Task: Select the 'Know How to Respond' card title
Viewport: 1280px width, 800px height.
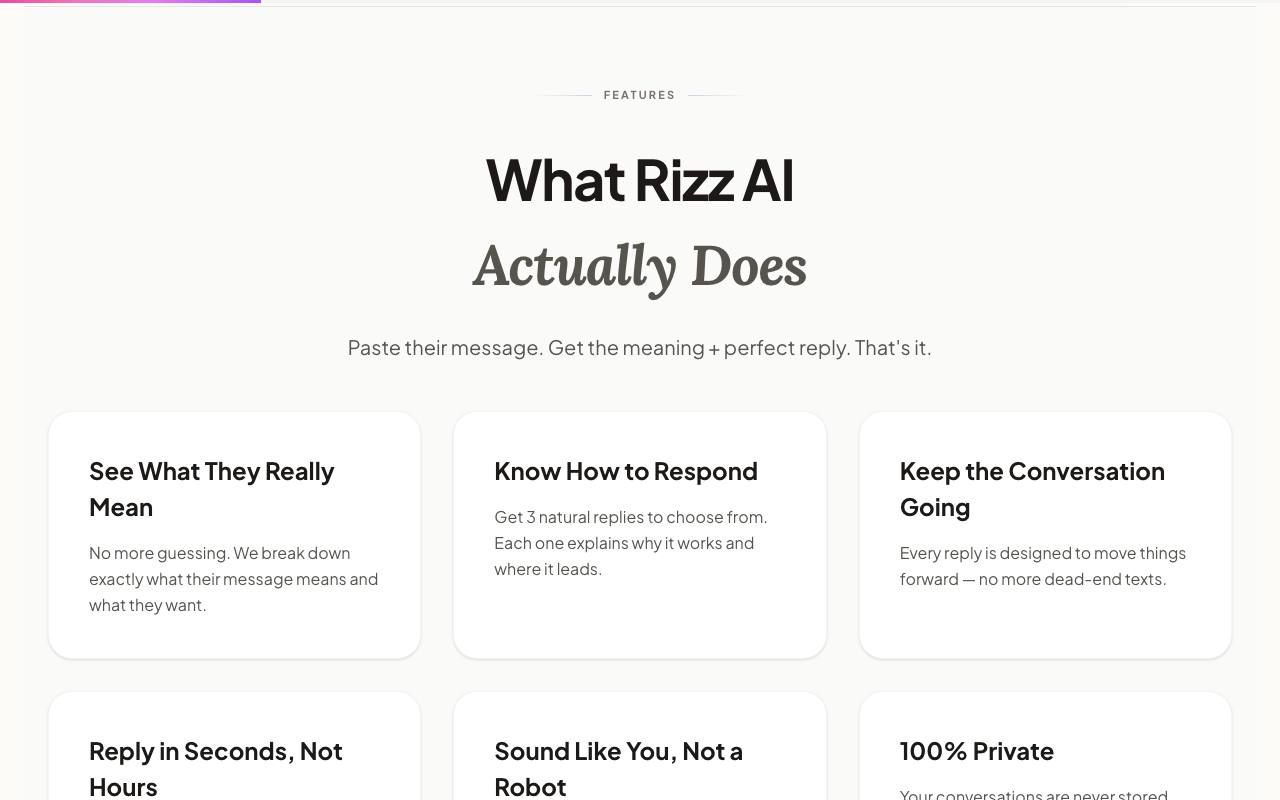Action: pyautogui.click(x=626, y=471)
